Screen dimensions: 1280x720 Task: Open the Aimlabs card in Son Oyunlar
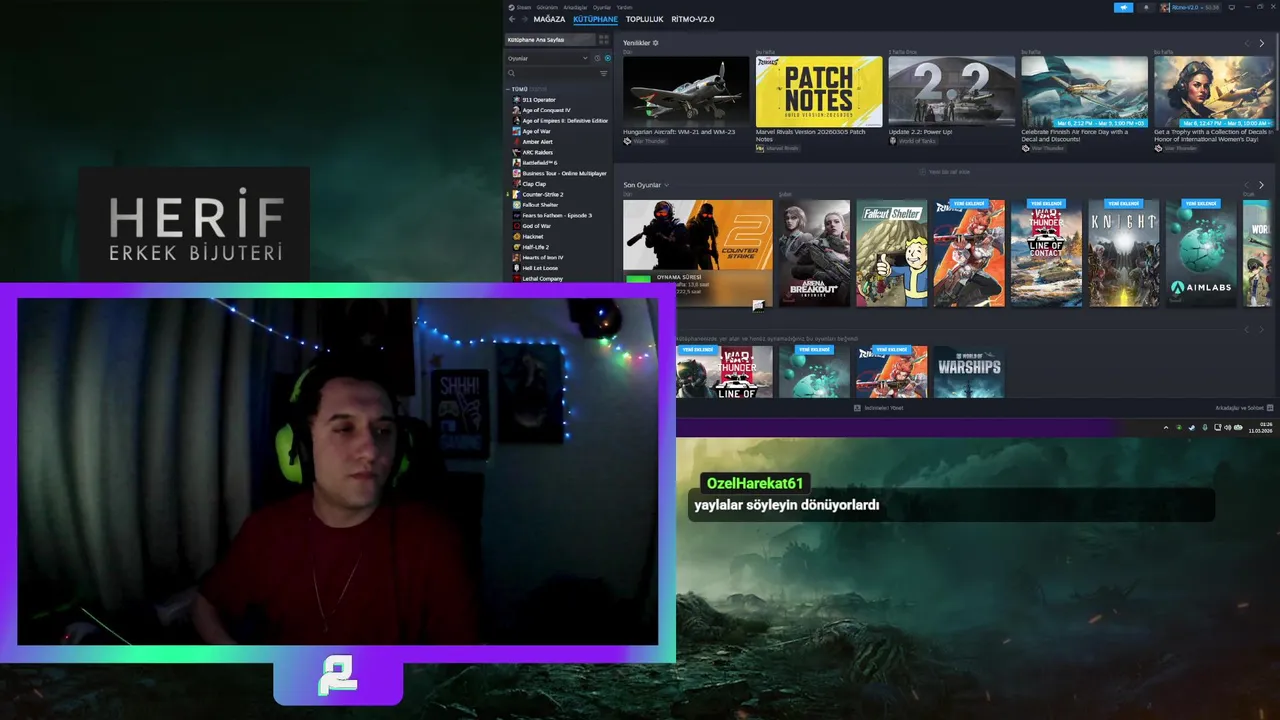(1200, 253)
